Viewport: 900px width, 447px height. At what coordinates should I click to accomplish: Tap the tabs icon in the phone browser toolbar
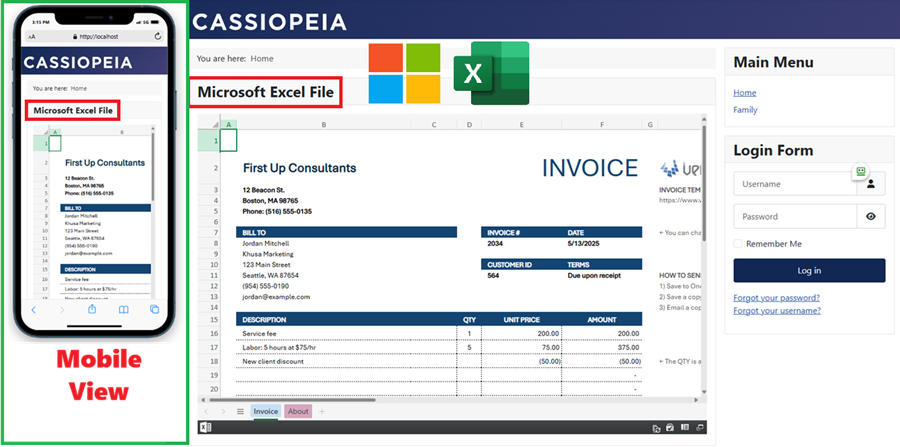[154, 310]
